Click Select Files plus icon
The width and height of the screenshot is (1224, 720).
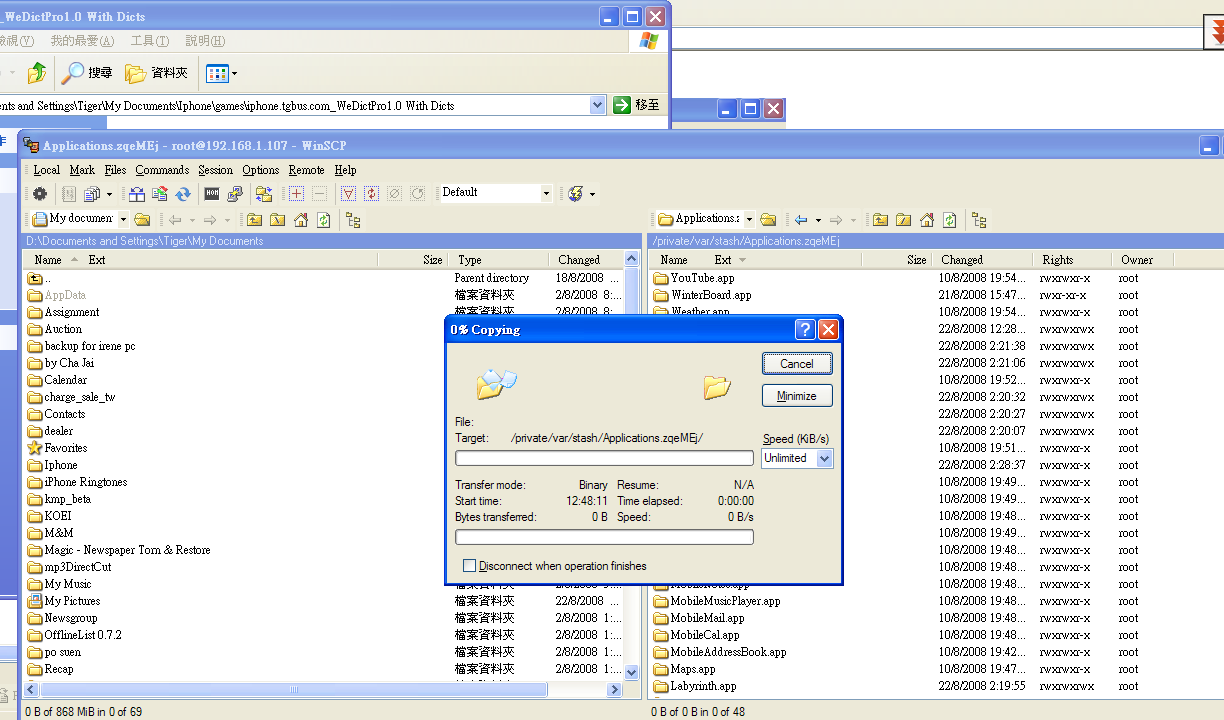click(x=296, y=194)
